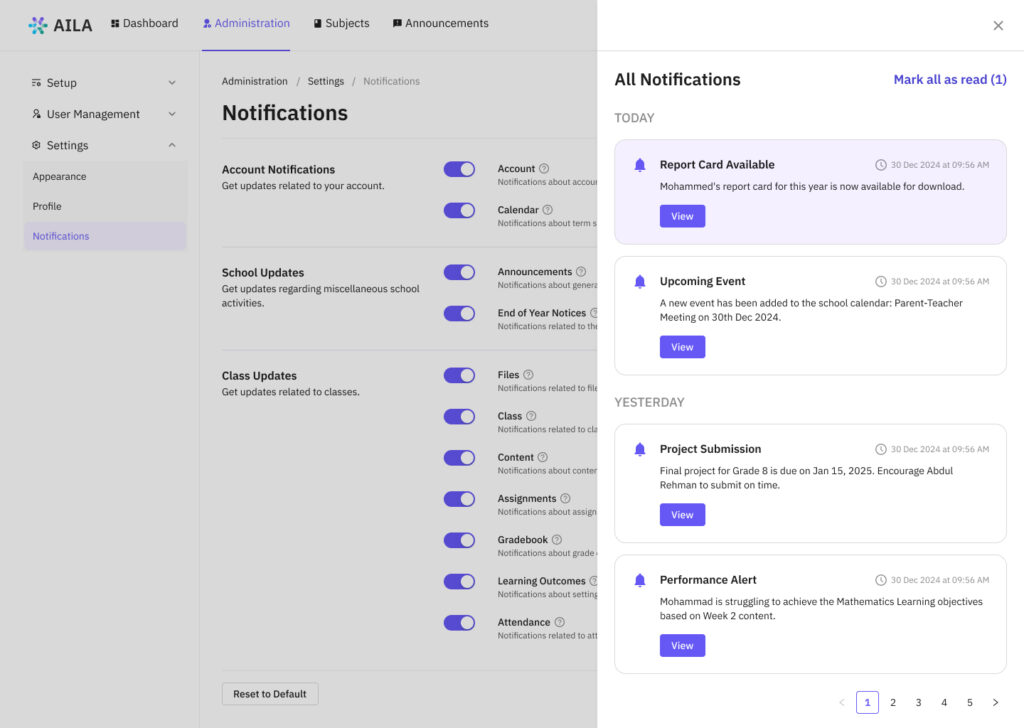Screen dimensions: 1024x728
Task: Expand the Setup sidebar section
Action: [x=104, y=83]
